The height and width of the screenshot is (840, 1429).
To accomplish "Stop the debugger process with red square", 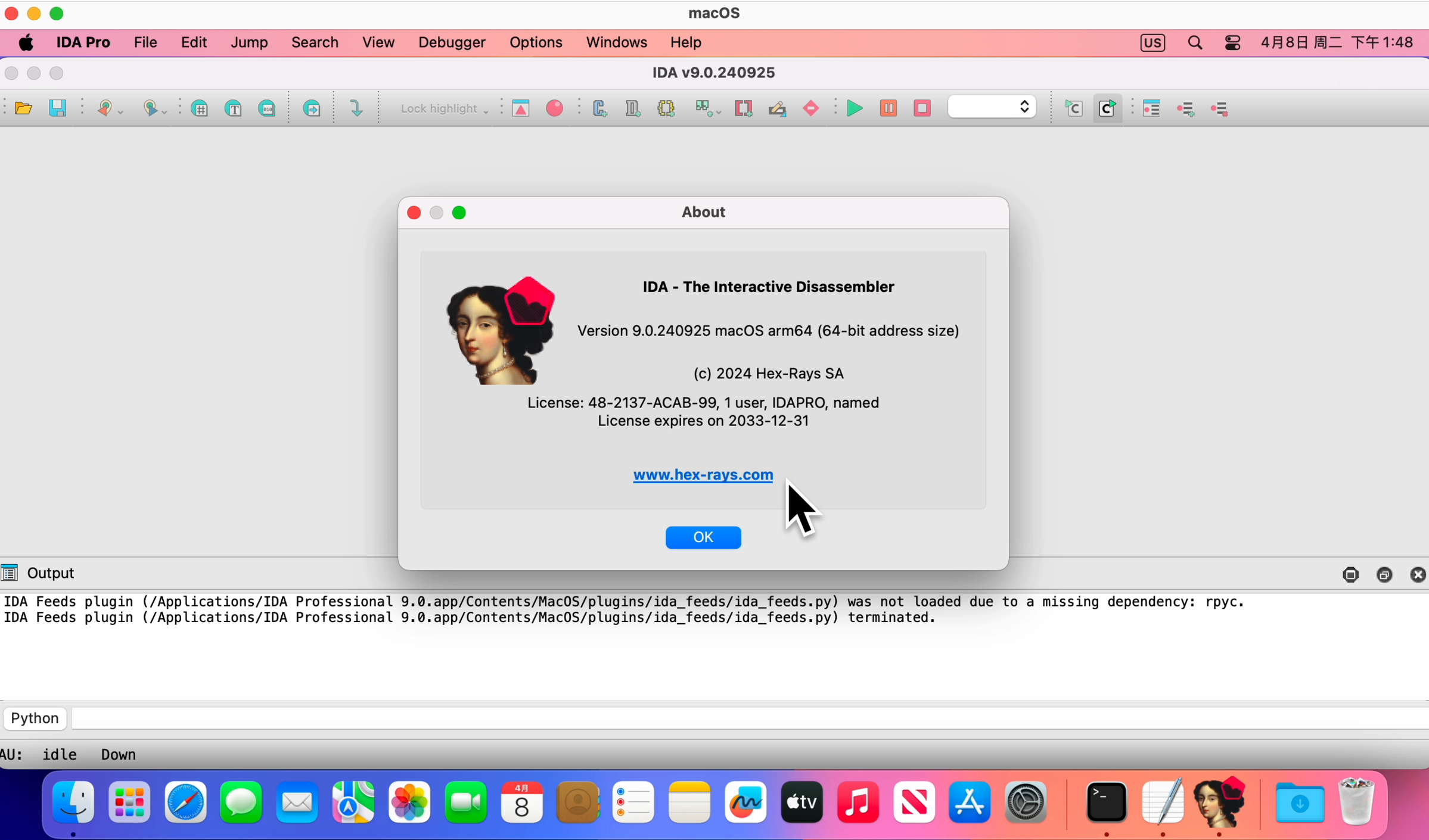I will click(x=922, y=108).
